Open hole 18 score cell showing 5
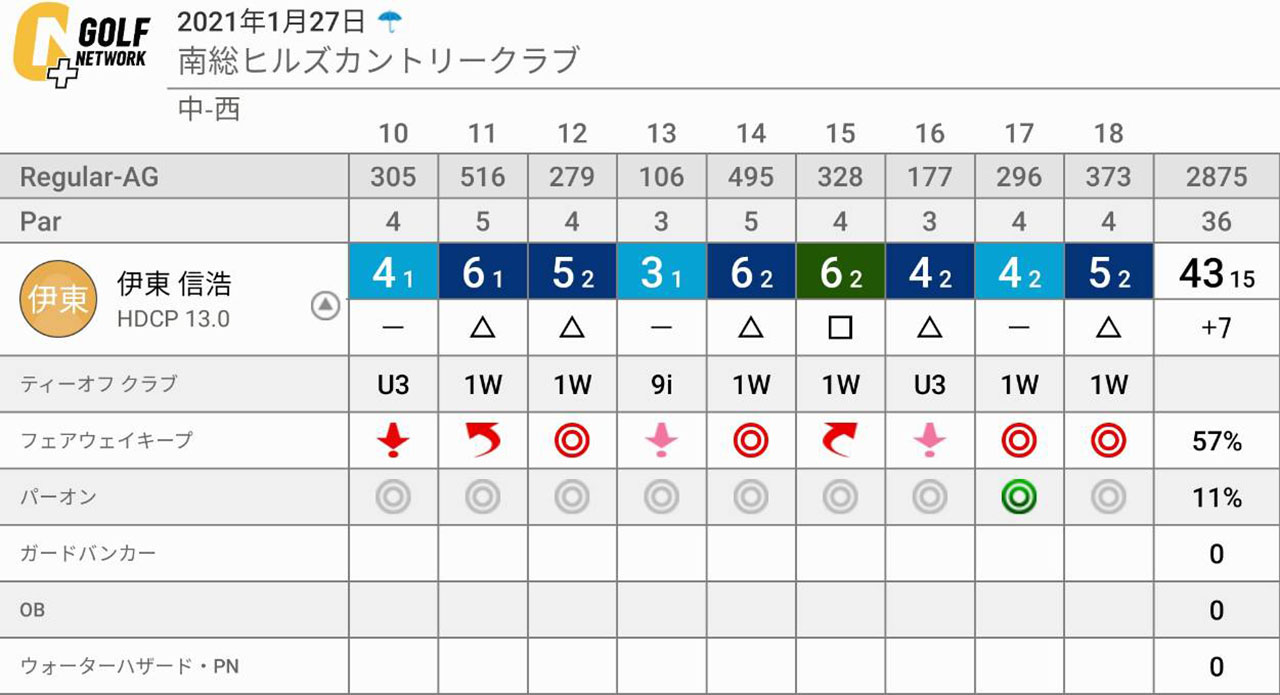 [1109, 272]
